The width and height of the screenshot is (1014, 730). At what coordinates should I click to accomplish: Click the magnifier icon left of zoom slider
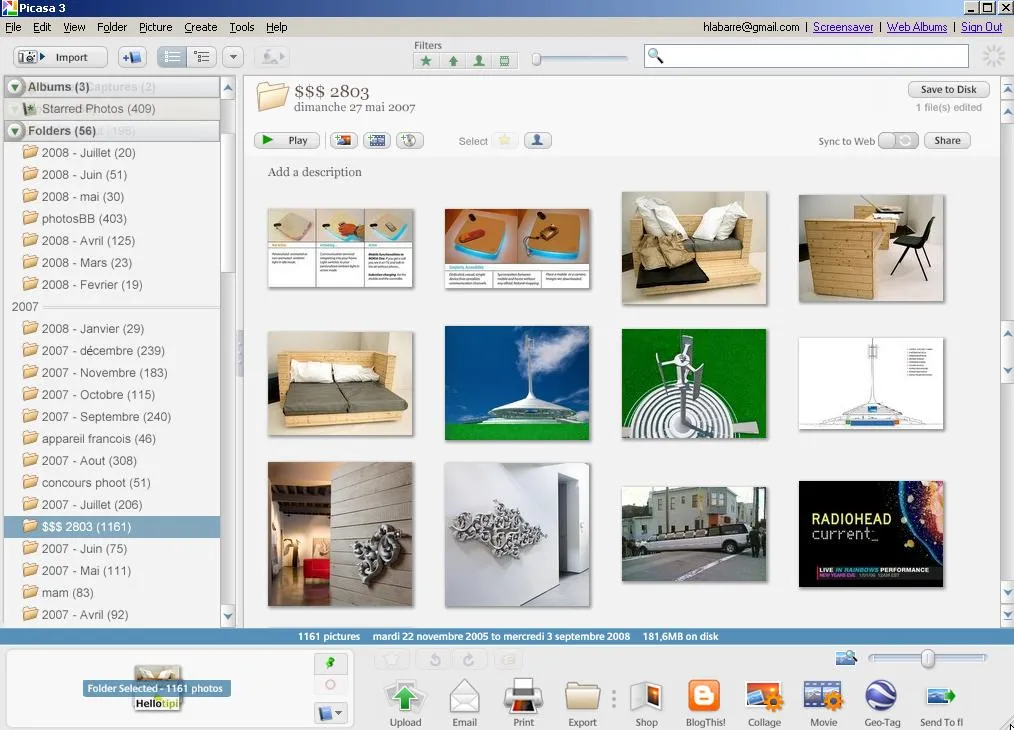846,658
